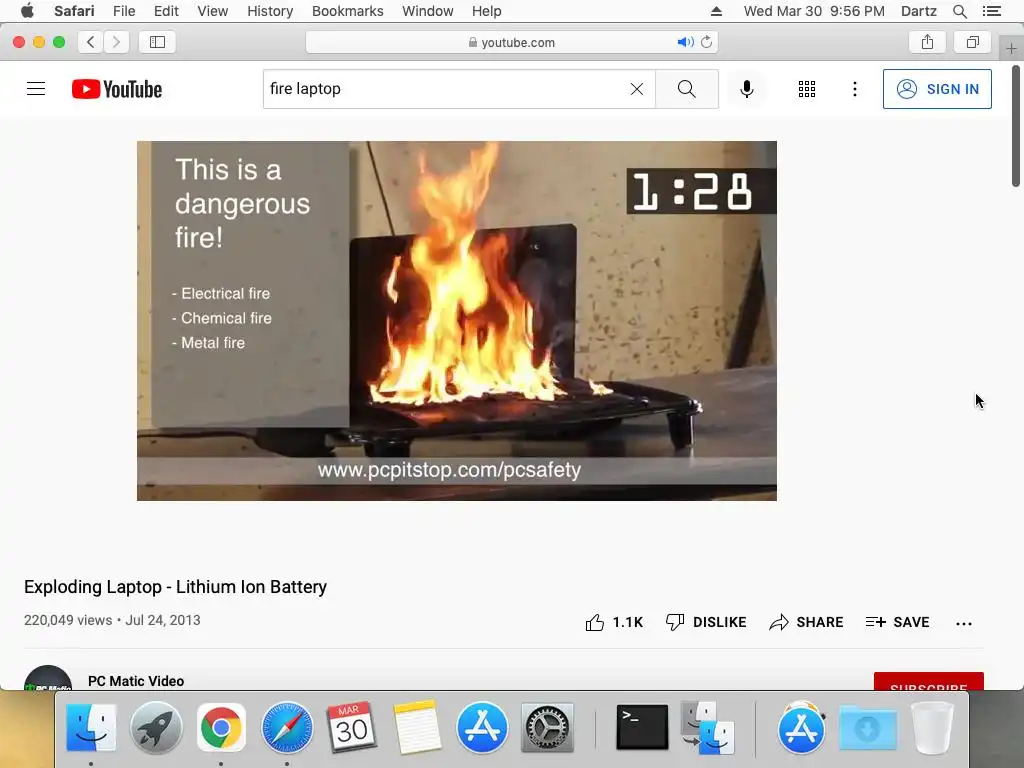Click the video player to pause

coord(456,321)
